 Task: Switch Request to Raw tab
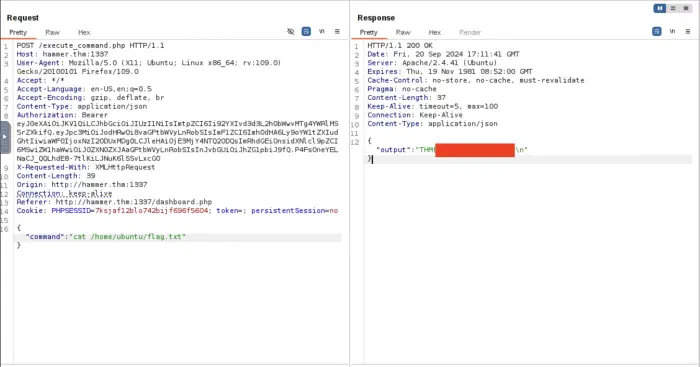[x=52, y=33]
